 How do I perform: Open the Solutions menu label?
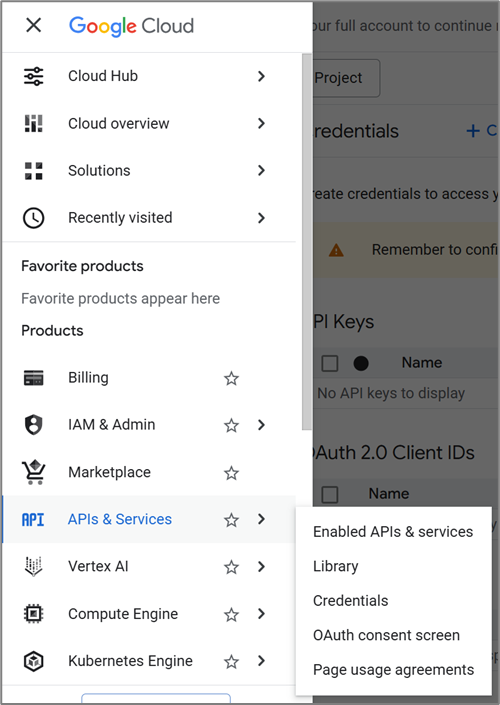[99, 171]
